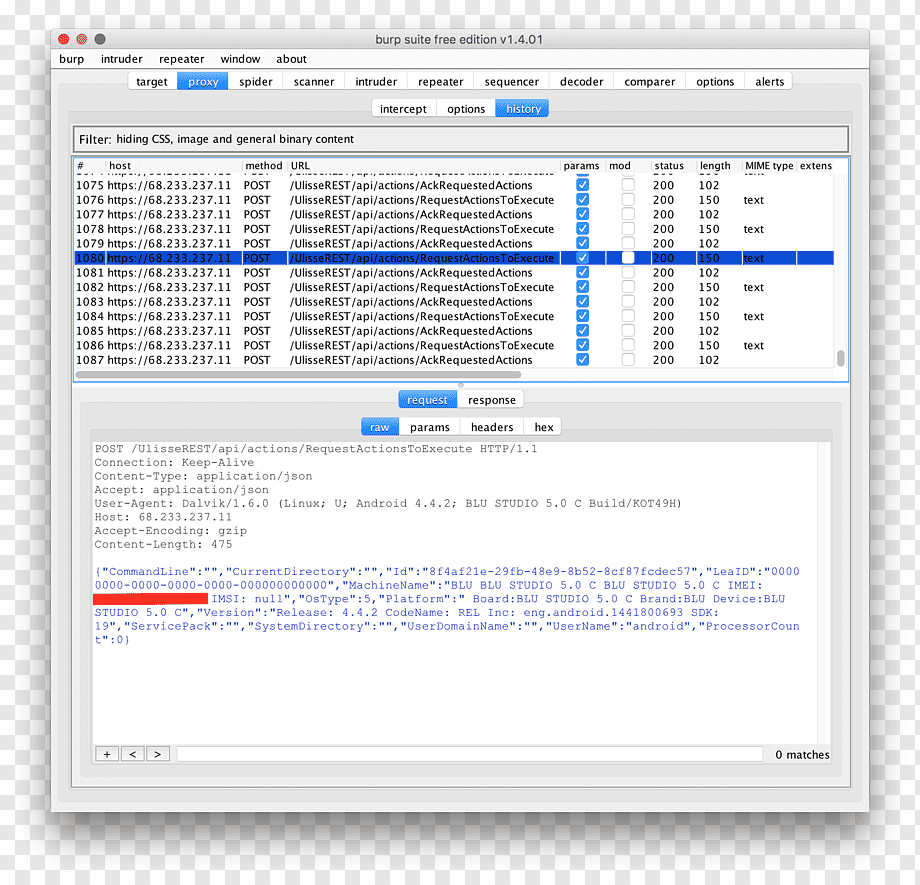Screen dimensions: 920x885
Task: Open the about menu
Action: [291, 59]
